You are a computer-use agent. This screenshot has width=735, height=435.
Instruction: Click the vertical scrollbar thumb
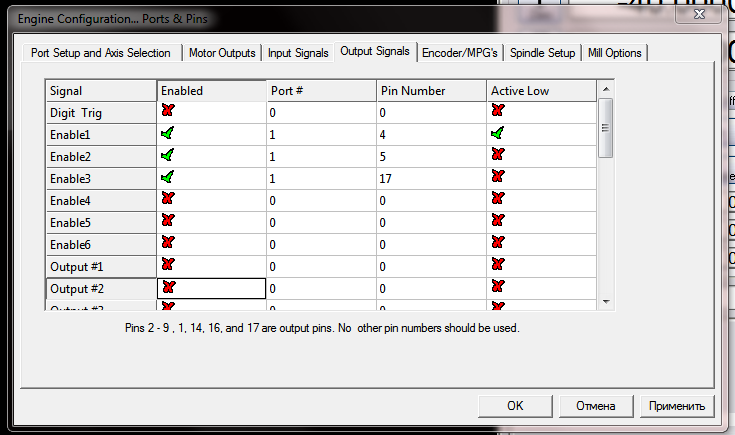[606, 128]
